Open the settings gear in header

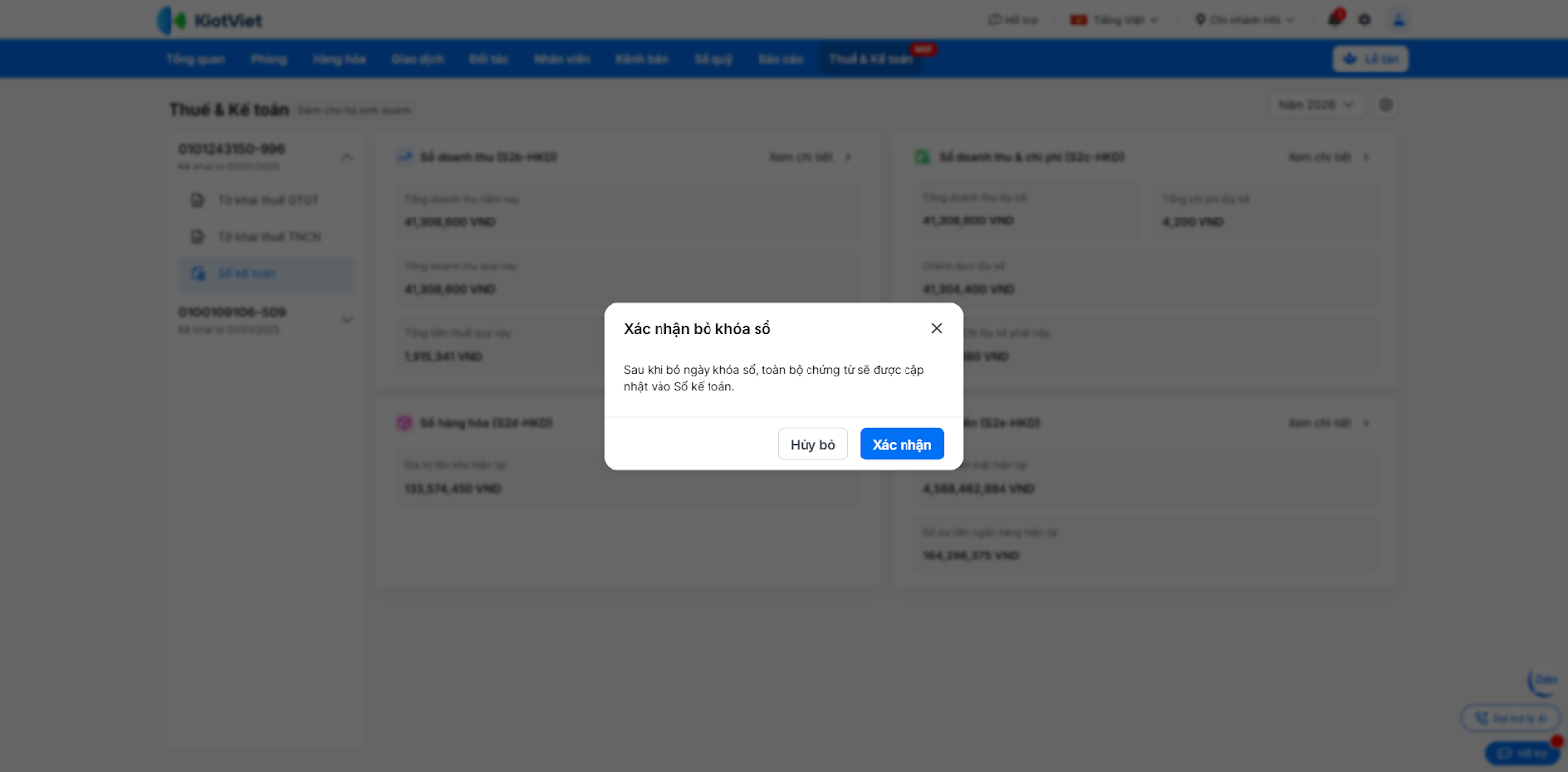pyautogui.click(x=1364, y=20)
